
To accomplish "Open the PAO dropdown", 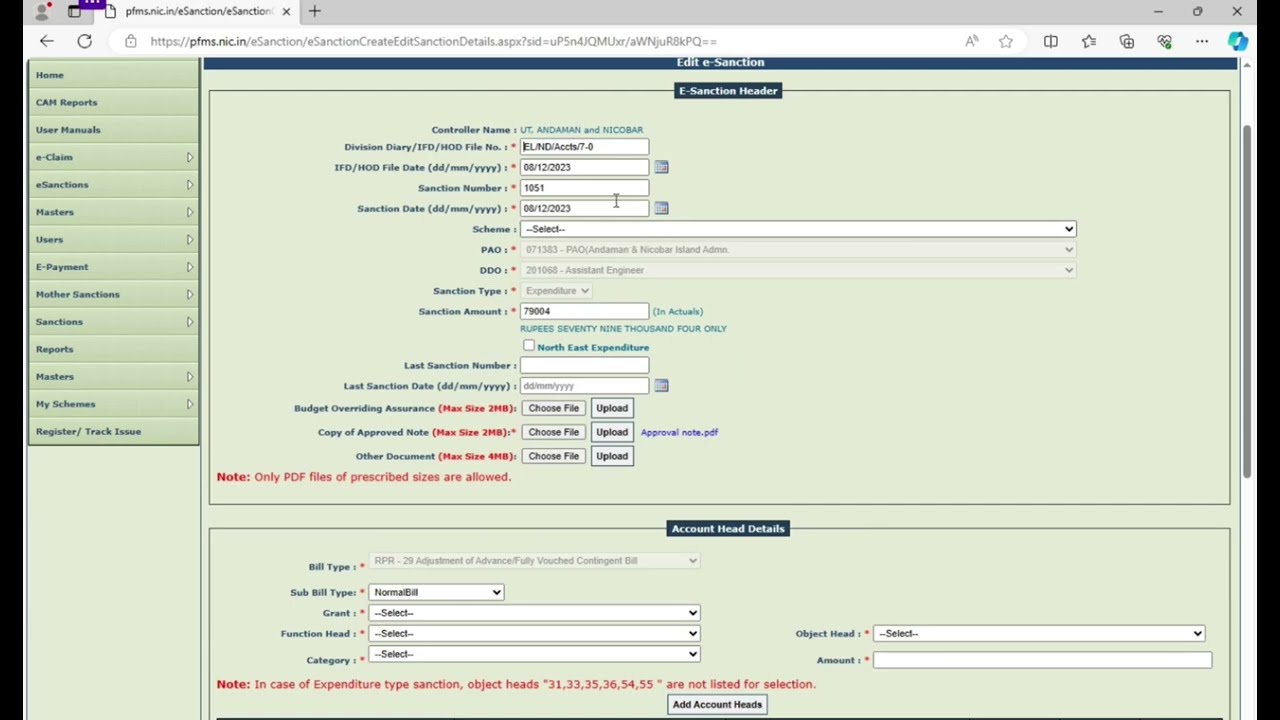I will pyautogui.click(x=798, y=249).
